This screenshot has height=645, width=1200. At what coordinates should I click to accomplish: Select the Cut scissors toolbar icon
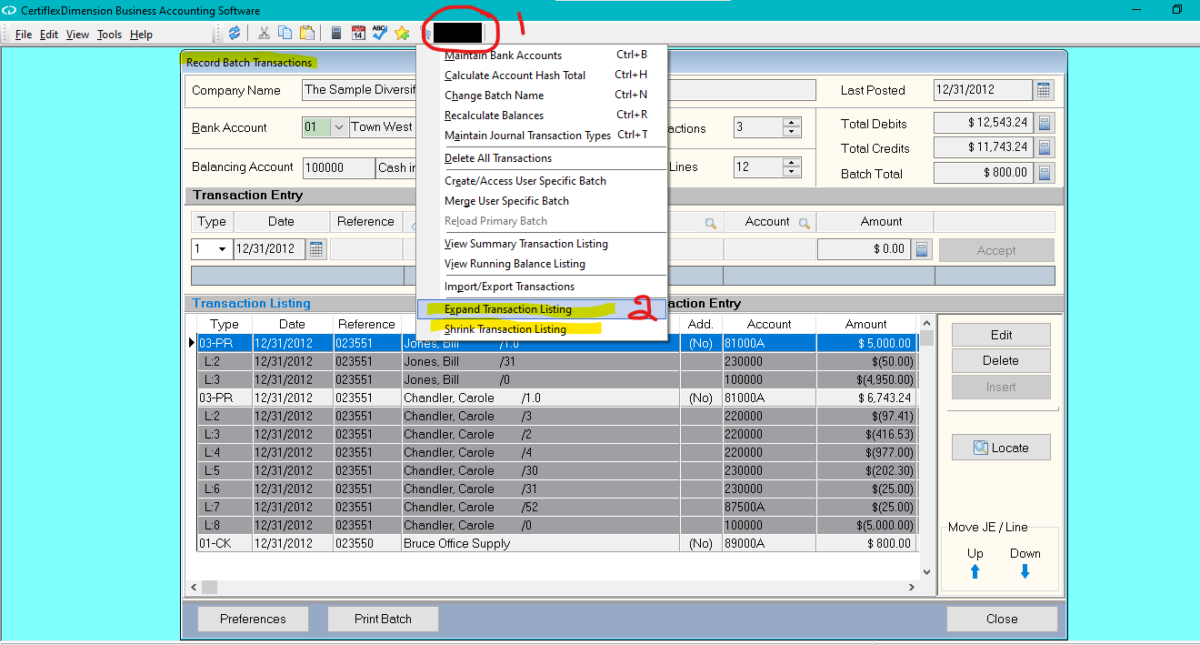[263, 32]
